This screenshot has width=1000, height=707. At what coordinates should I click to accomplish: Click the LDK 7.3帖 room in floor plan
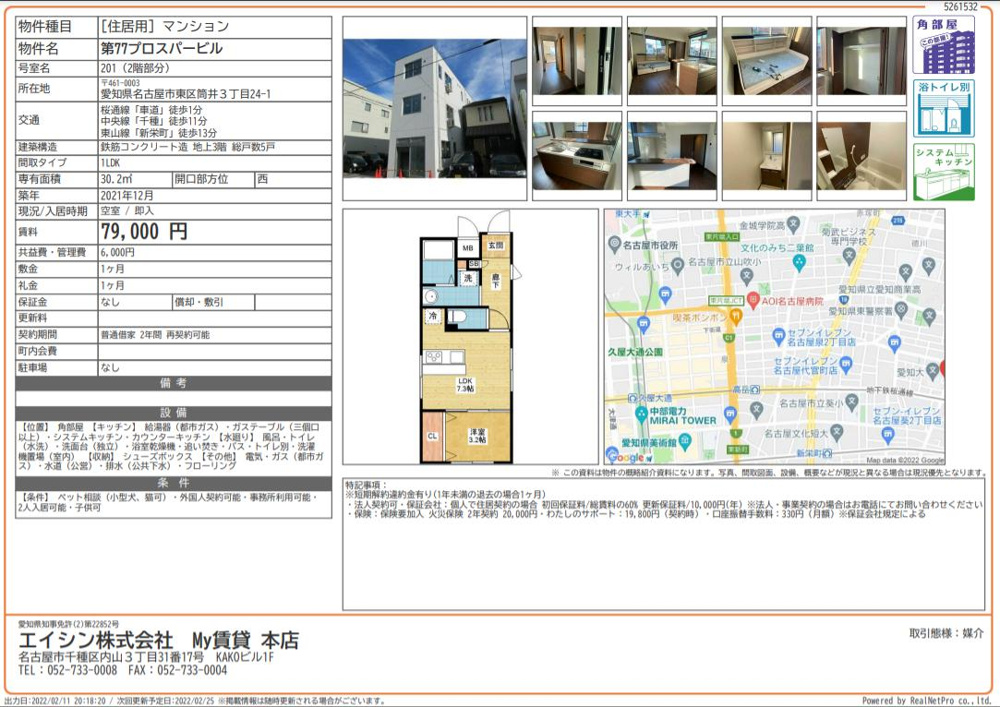pos(465,384)
